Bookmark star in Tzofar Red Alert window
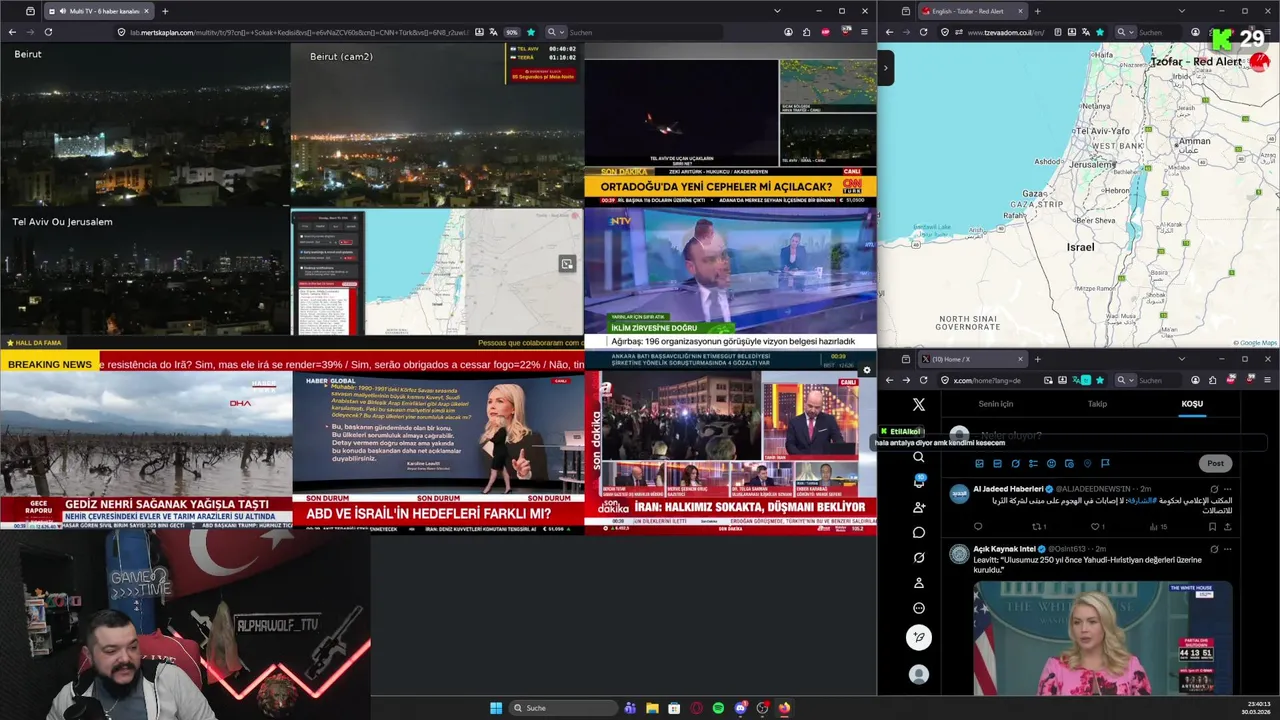Screen dimensions: 1280x720 pos(1100,32)
